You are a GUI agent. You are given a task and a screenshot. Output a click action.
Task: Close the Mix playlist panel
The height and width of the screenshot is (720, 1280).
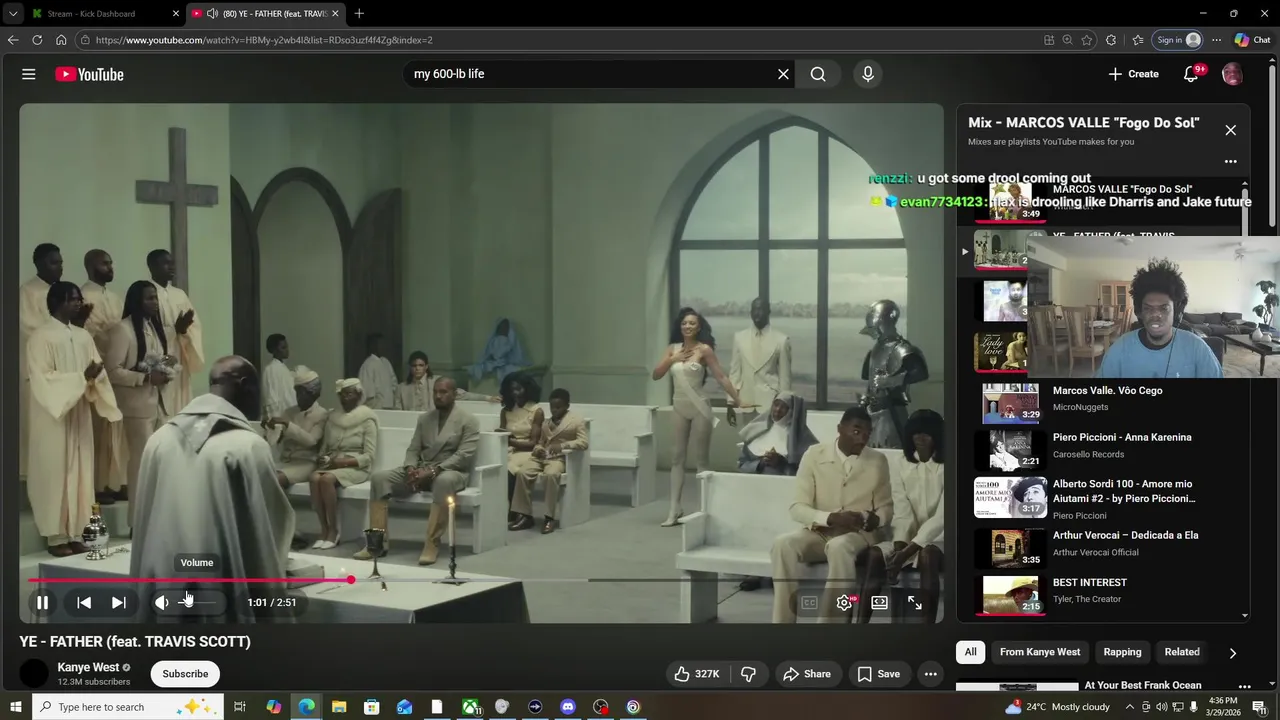pyautogui.click(x=1231, y=130)
